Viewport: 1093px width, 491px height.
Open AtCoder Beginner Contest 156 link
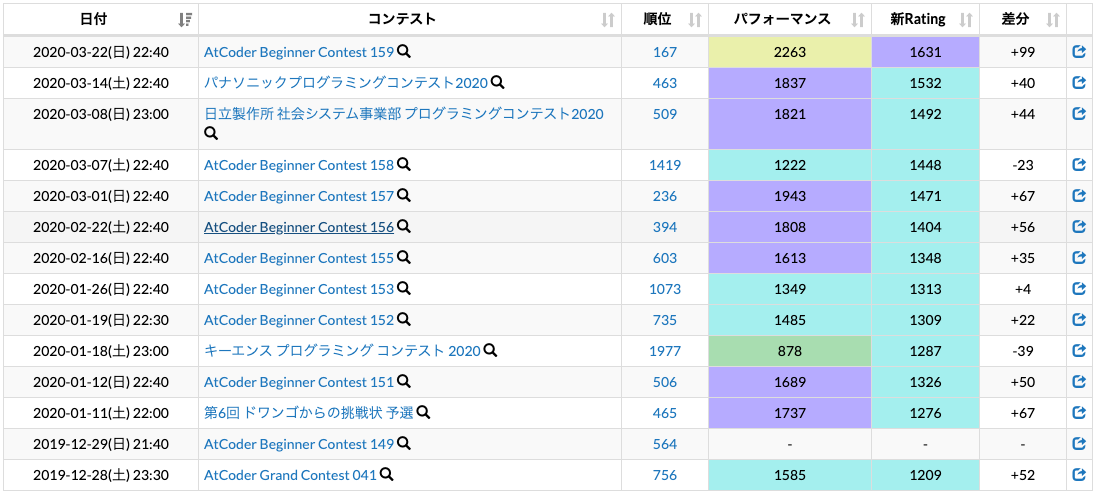pyautogui.click(x=299, y=227)
